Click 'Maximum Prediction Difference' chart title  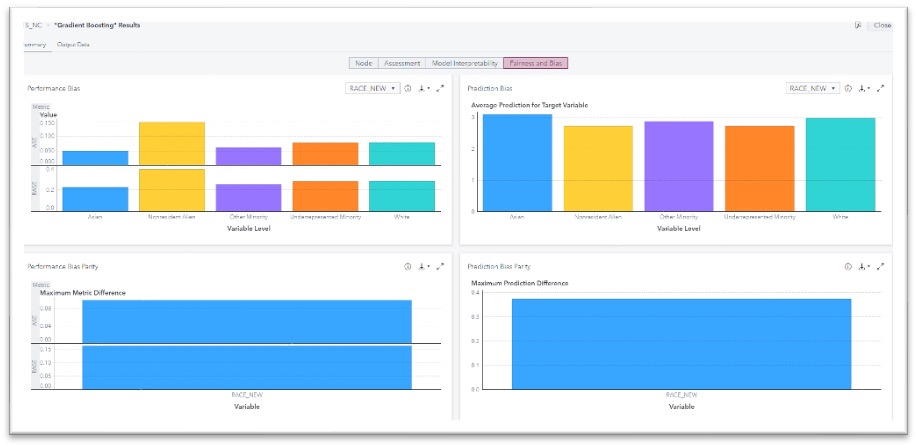pos(519,283)
